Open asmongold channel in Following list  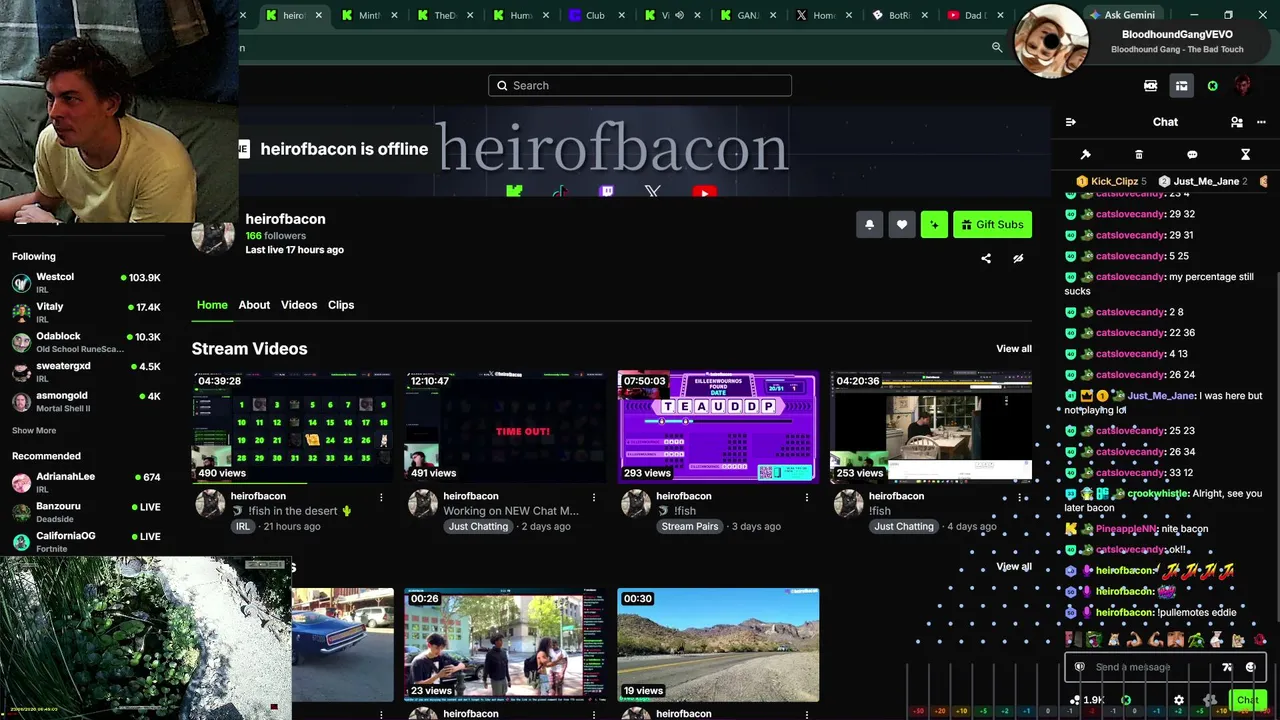[x=86, y=402]
